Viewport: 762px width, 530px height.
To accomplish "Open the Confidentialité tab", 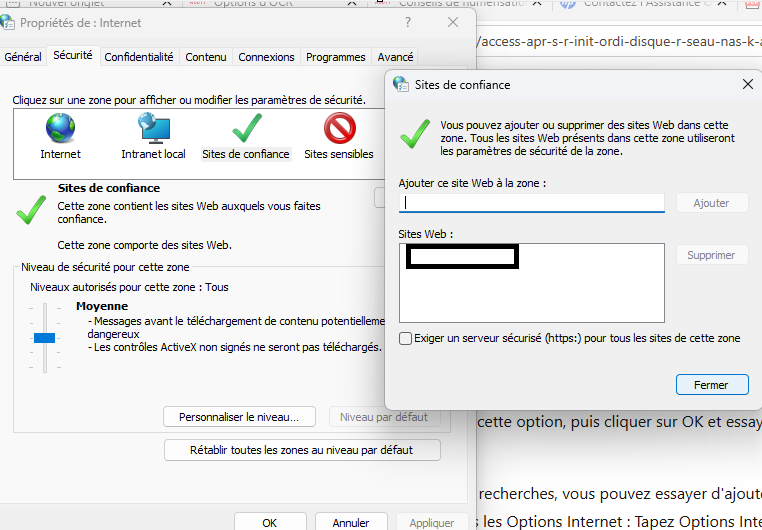I will coord(139,57).
